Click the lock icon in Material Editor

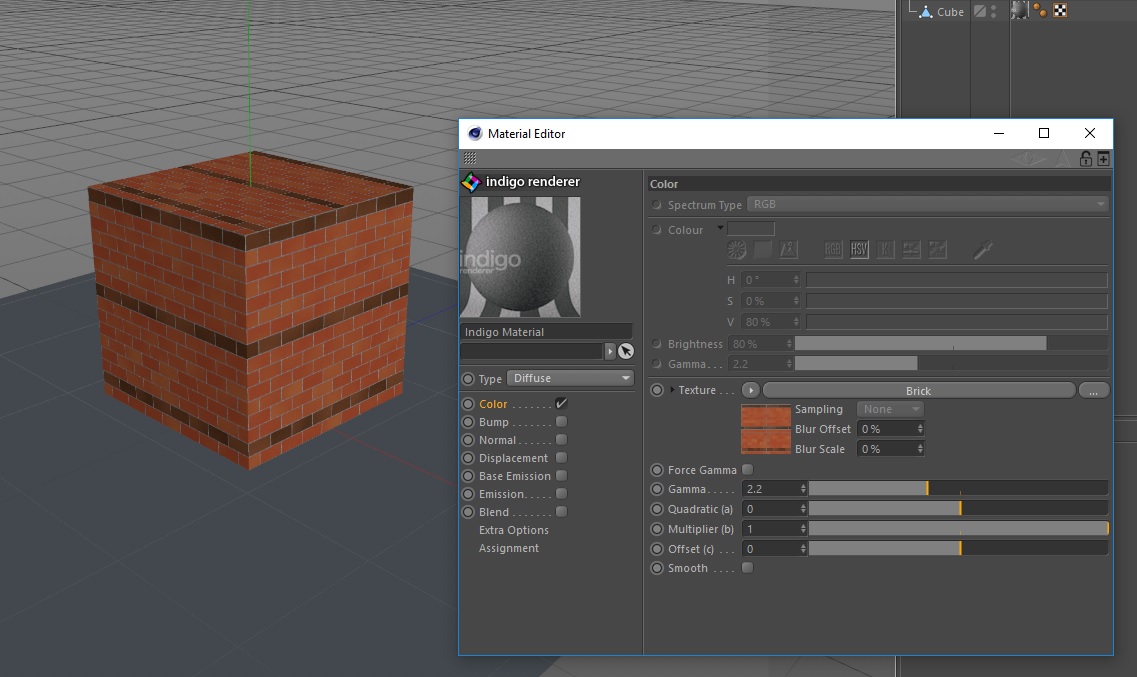(x=1085, y=159)
